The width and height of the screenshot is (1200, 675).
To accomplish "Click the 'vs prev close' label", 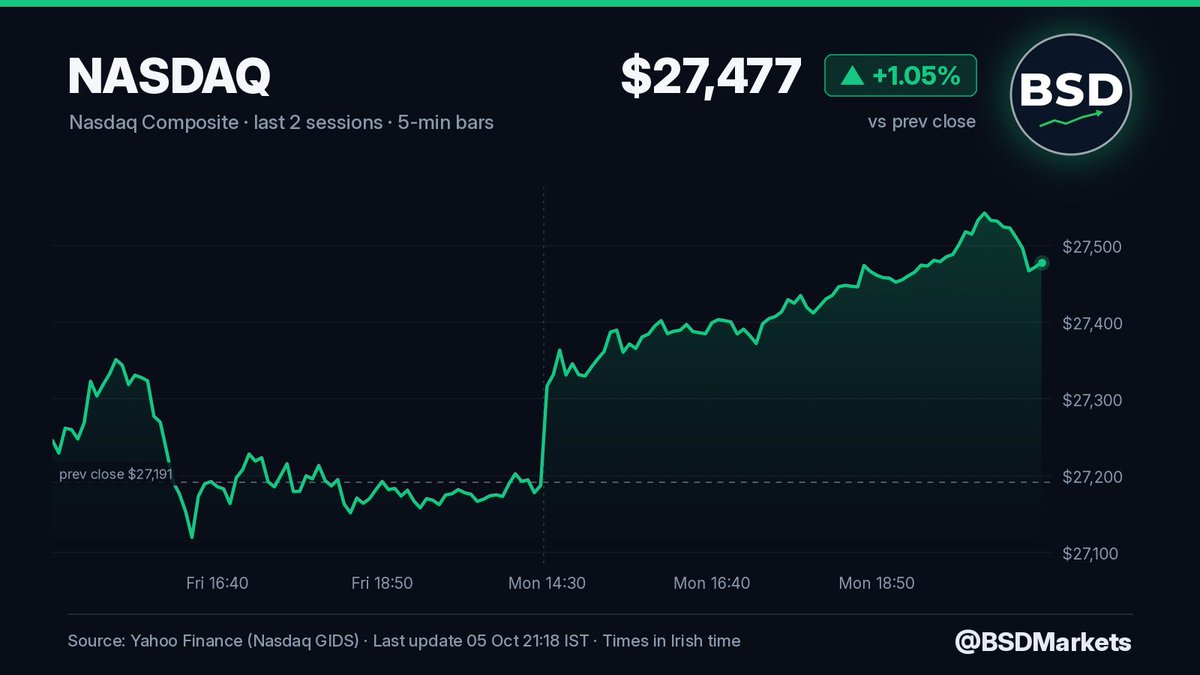I will point(921,122).
